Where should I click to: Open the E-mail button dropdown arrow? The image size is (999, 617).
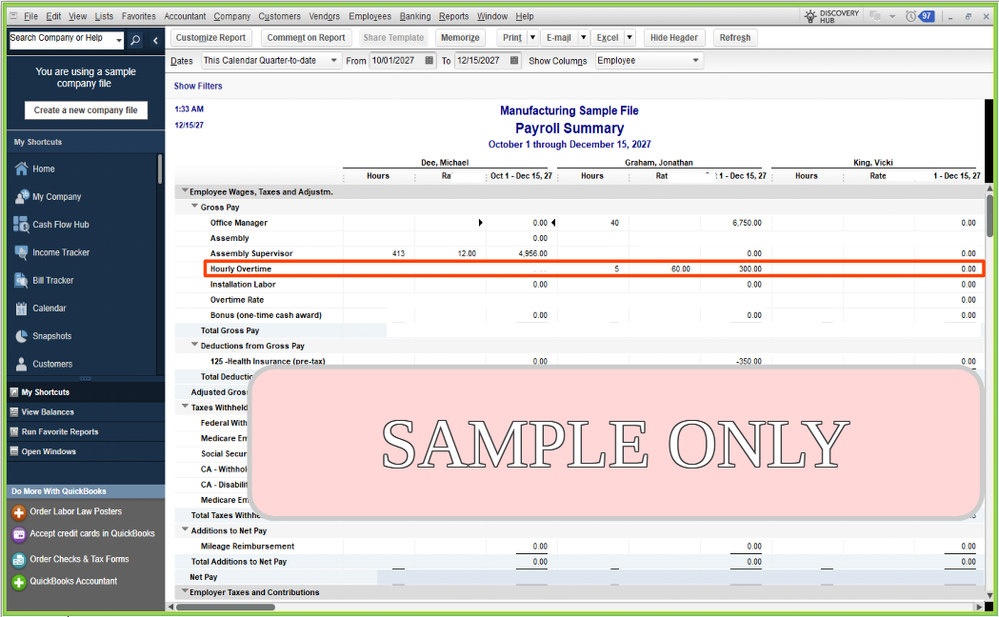click(x=583, y=38)
